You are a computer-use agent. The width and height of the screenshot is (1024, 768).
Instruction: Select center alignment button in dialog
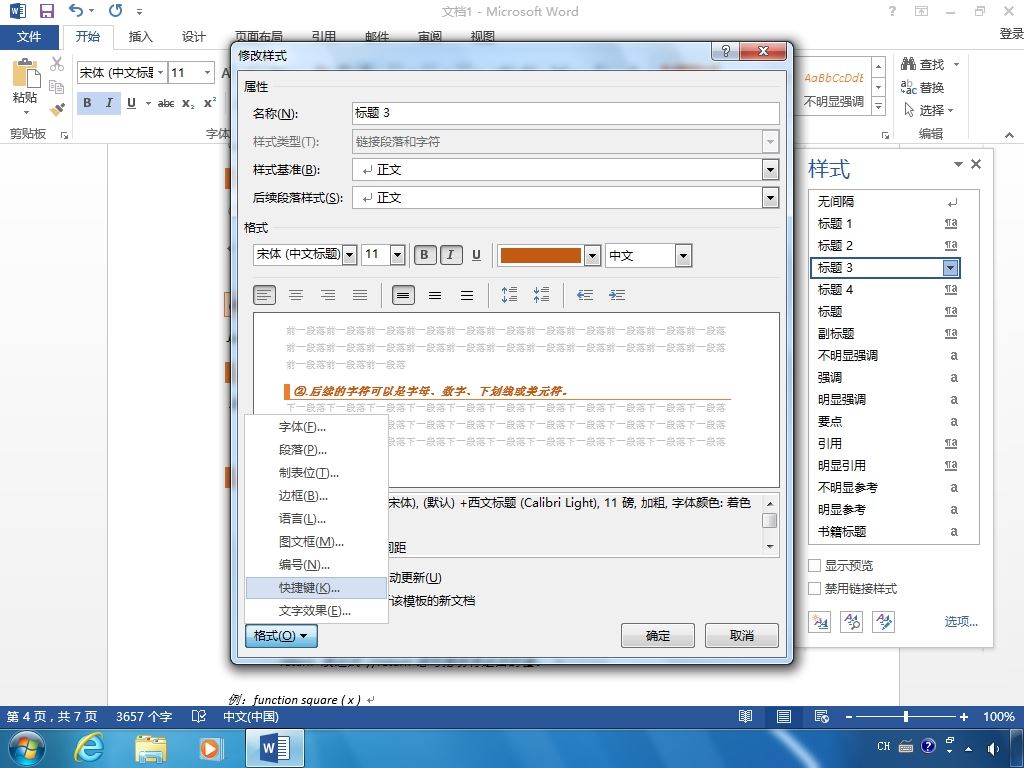tap(296, 295)
